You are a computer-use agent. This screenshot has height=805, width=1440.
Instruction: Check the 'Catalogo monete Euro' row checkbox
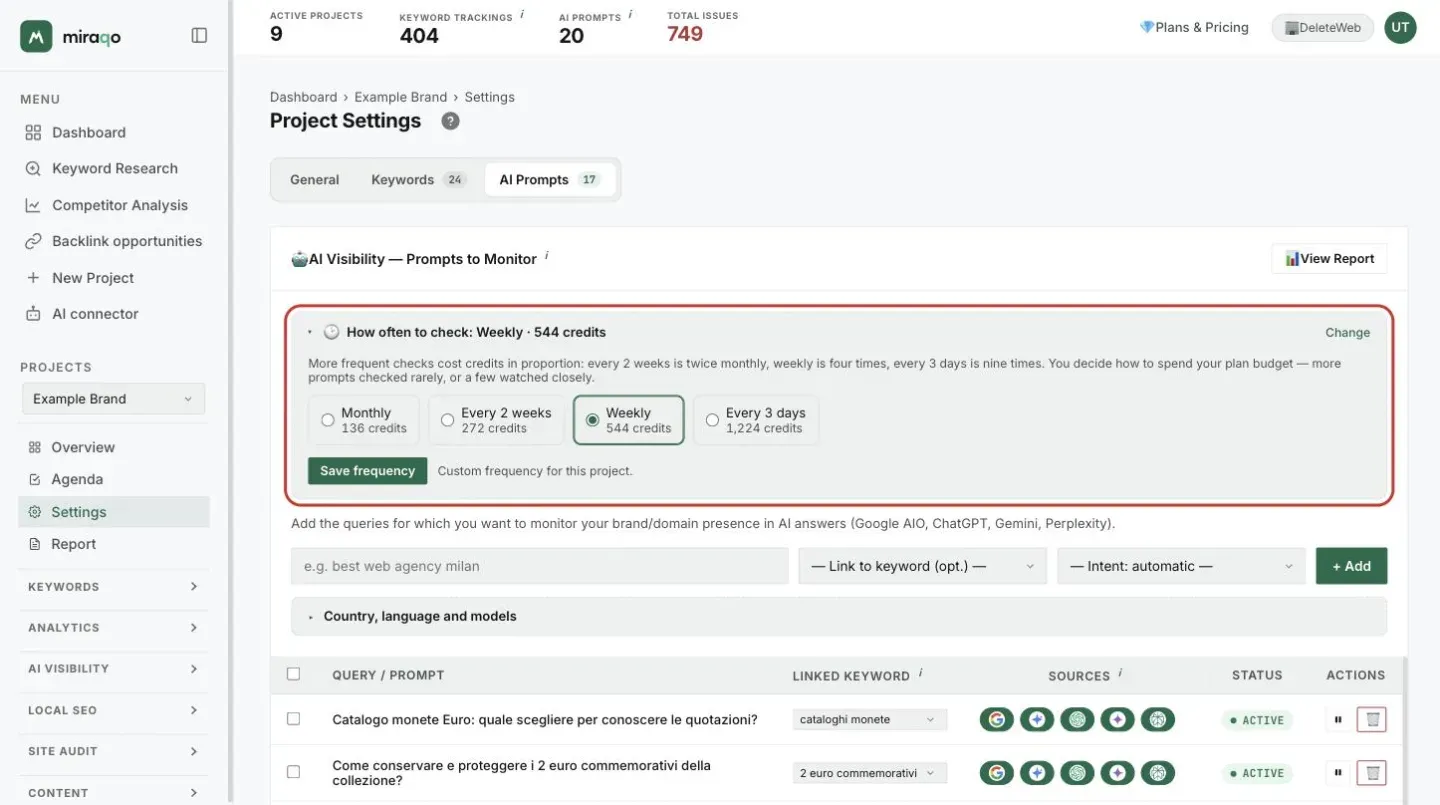293,719
